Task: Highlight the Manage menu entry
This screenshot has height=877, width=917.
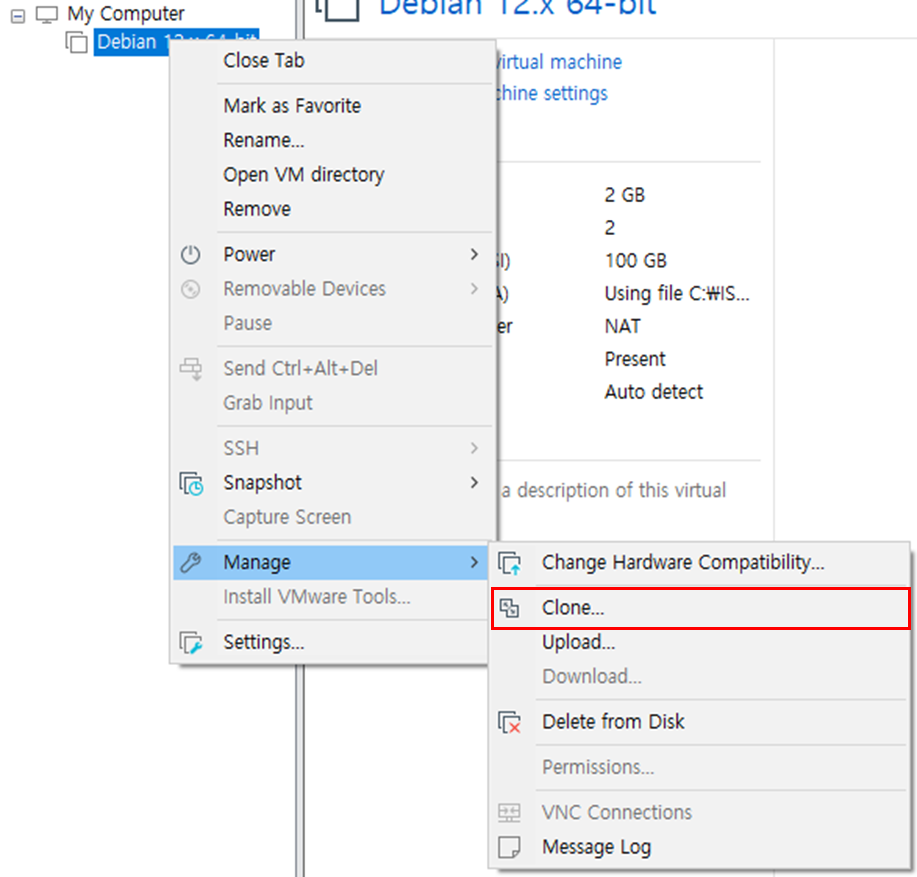Action: pyautogui.click(x=331, y=562)
